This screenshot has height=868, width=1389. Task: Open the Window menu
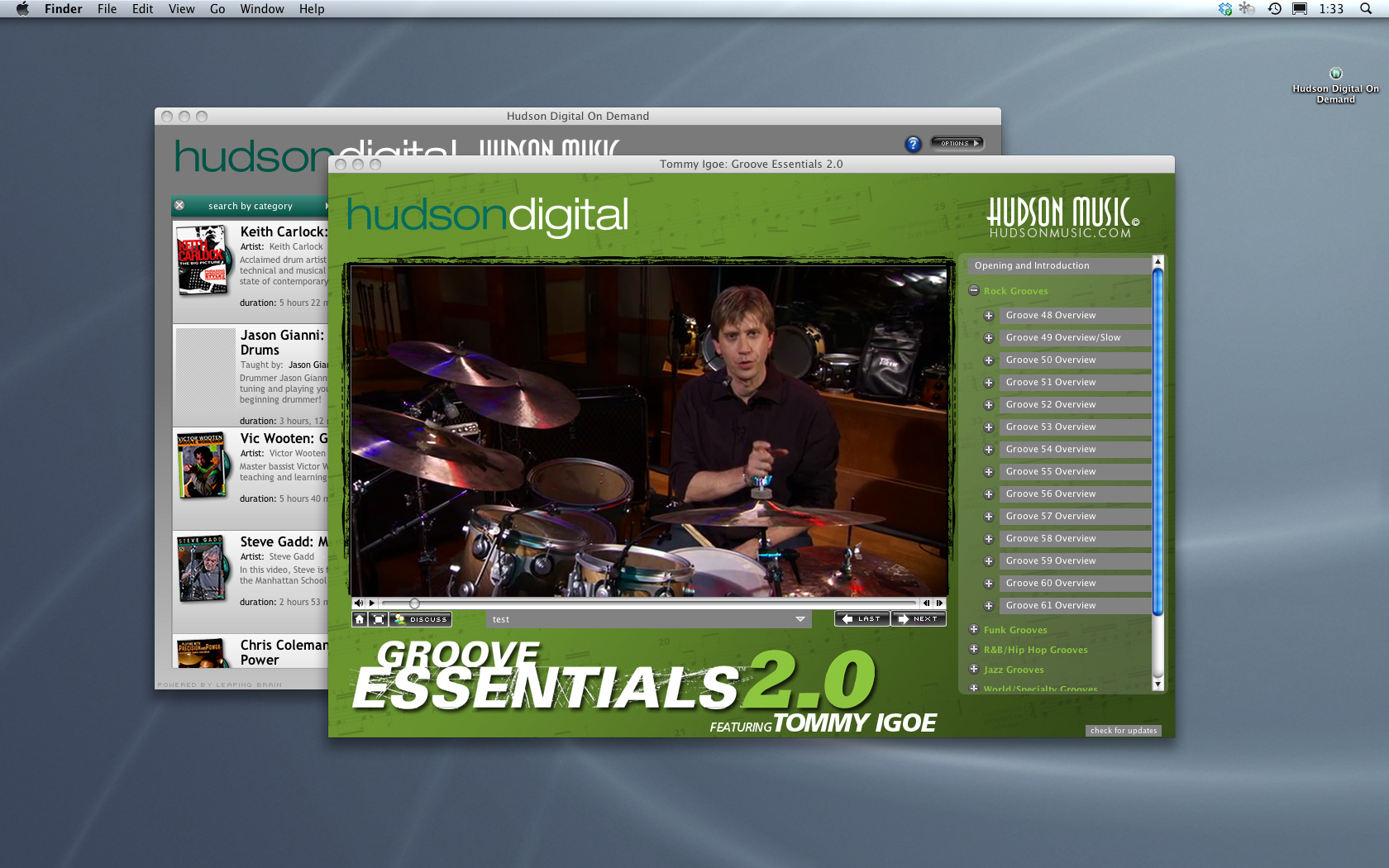pyautogui.click(x=262, y=9)
